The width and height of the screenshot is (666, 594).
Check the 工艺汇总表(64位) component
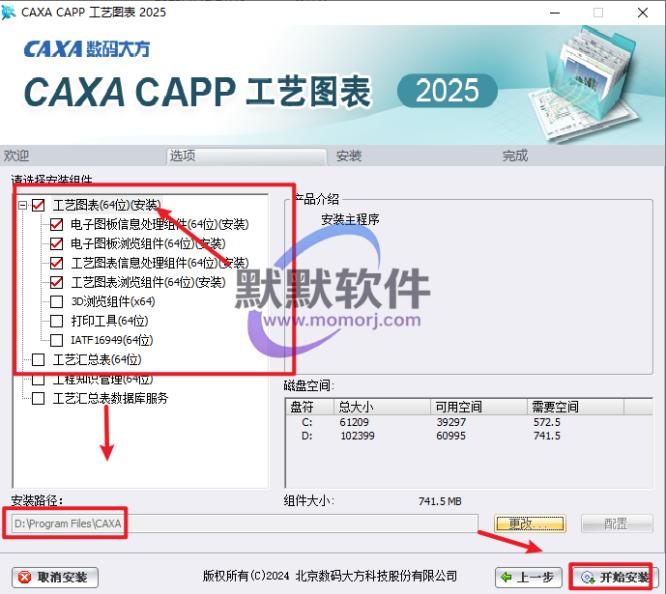tap(39, 359)
